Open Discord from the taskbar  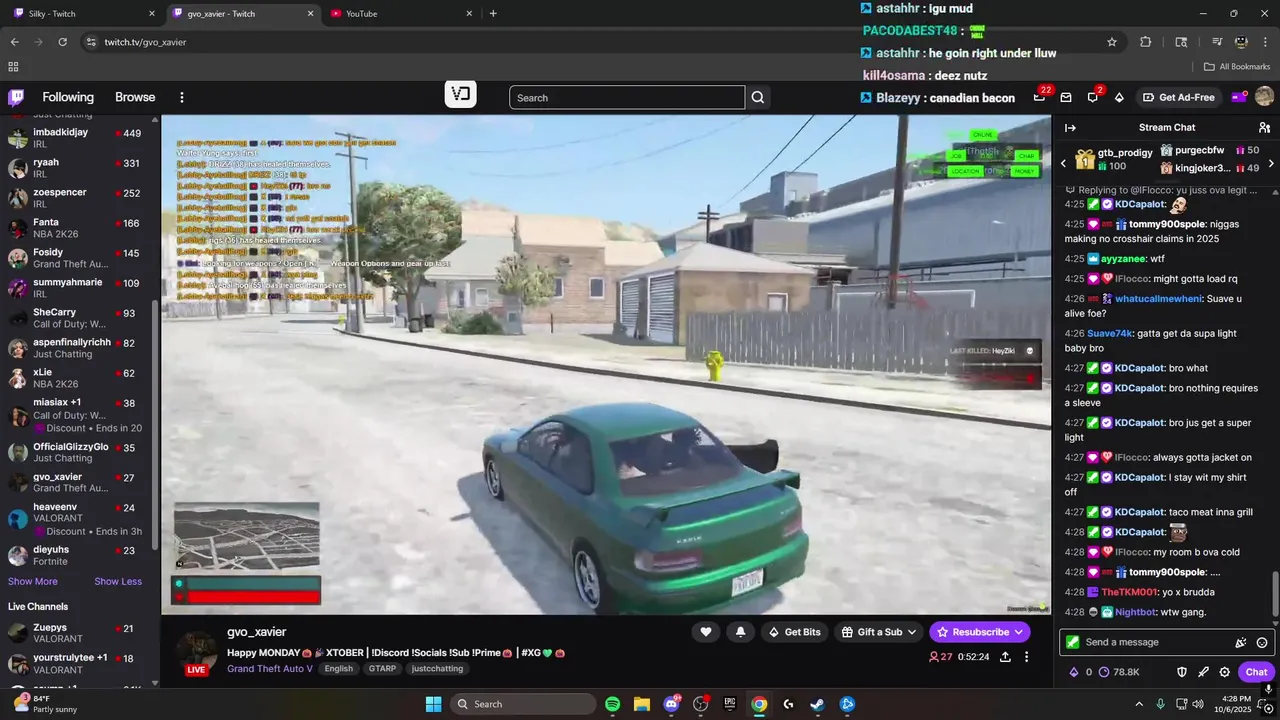click(x=671, y=704)
